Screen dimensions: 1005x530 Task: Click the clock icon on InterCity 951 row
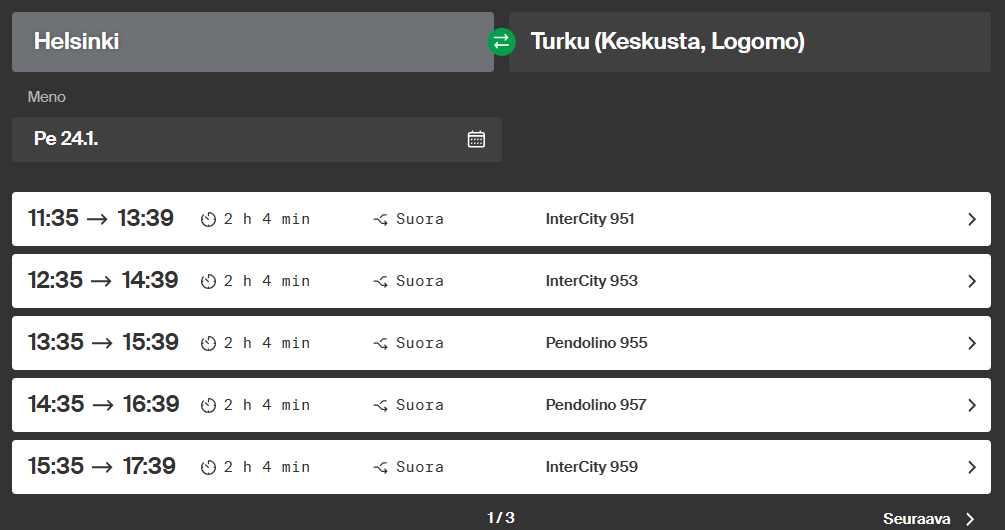[208, 220]
